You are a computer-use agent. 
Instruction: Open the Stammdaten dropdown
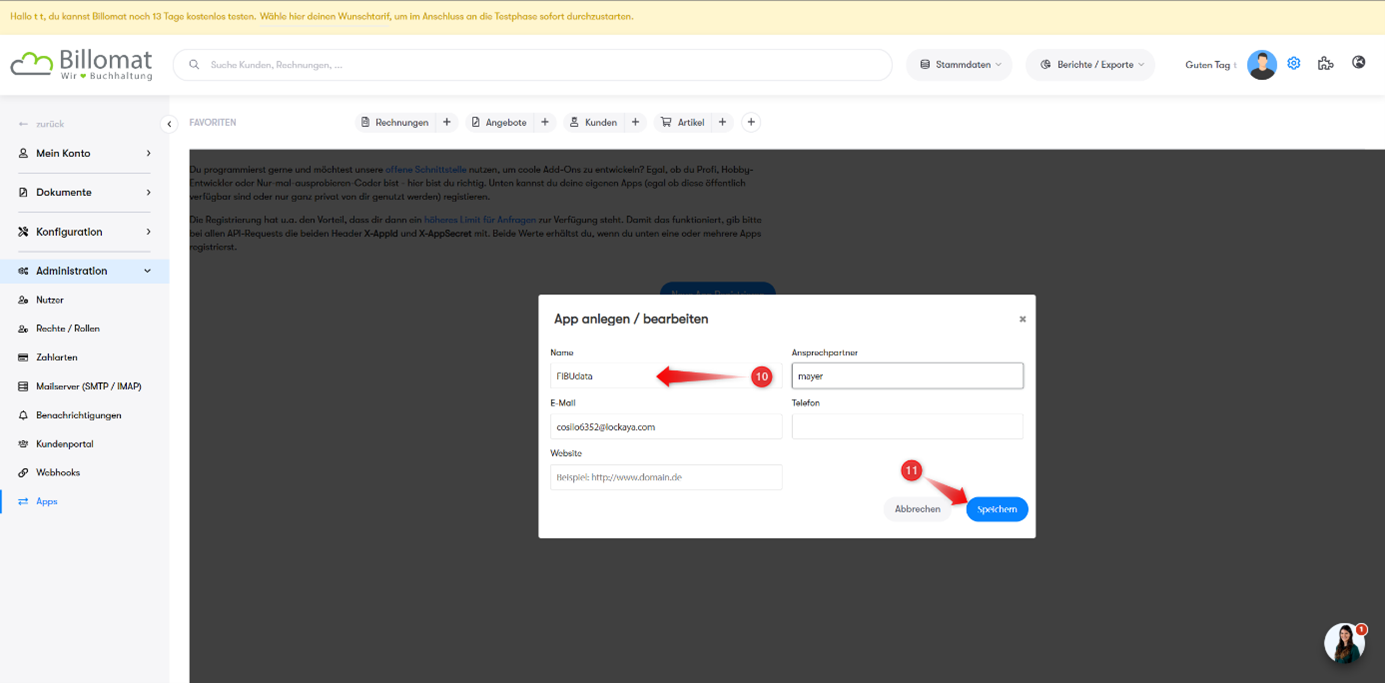959,65
